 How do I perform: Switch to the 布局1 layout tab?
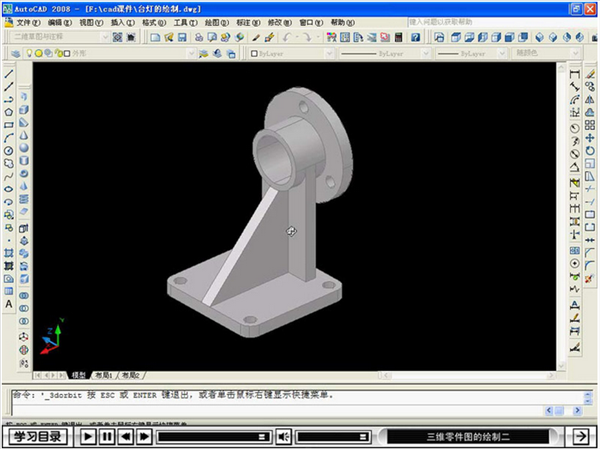(x=103, y=377)
